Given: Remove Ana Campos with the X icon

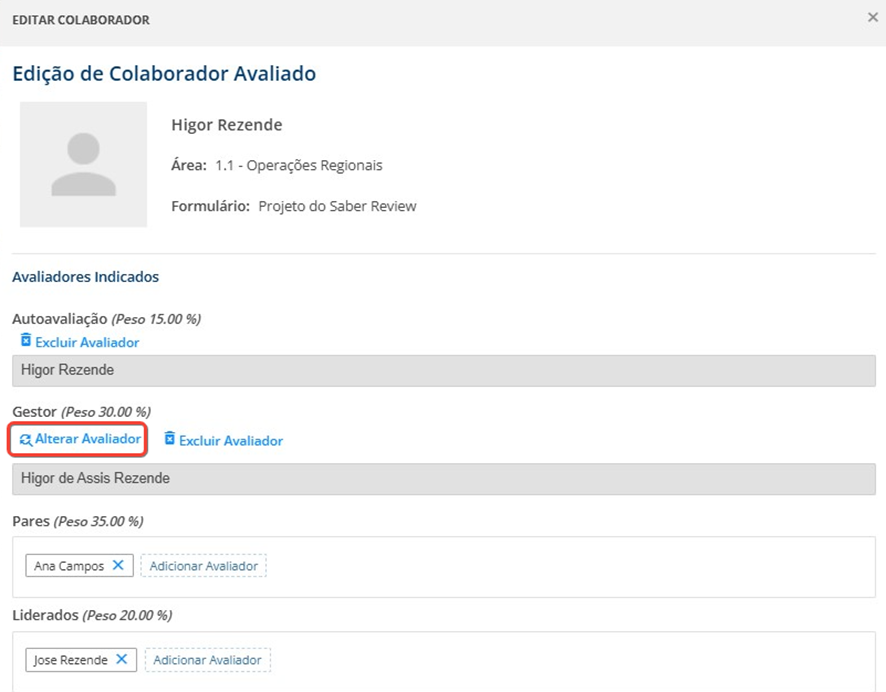Looking at the screenshot, I should pyautogui.click(x=118, y=565).
